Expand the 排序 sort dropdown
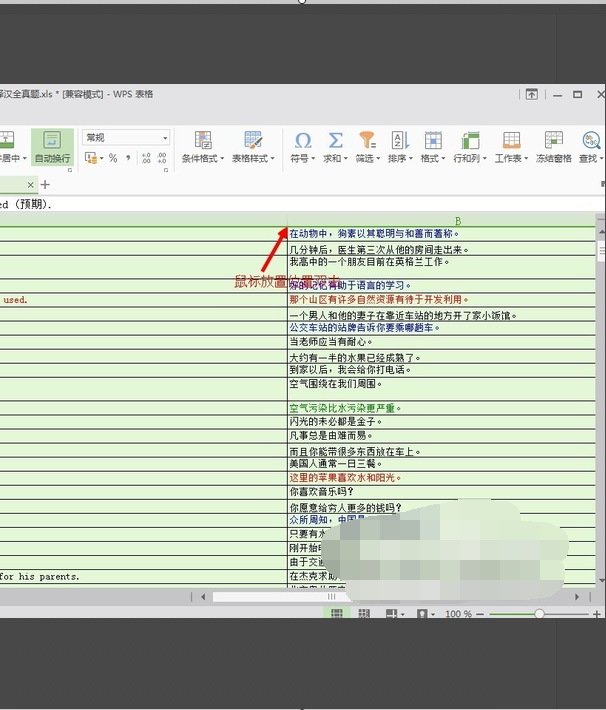Screen dimensions: 606x710 [x=410, y=158]
